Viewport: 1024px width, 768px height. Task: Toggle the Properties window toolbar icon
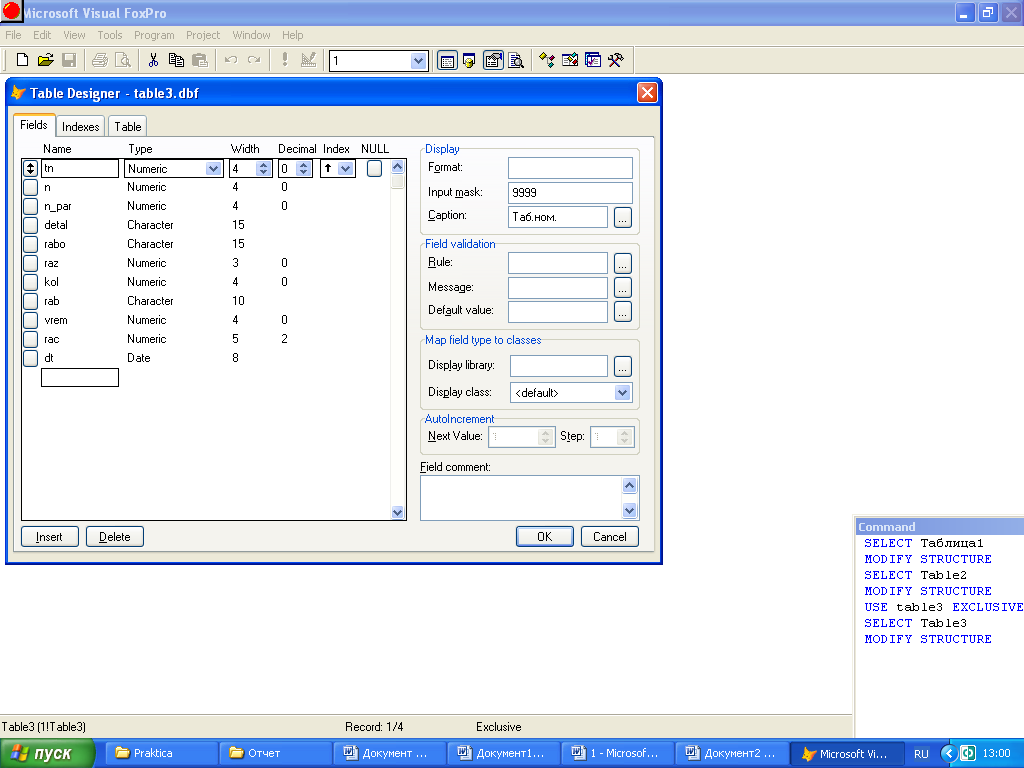click(x=493, y=61)
